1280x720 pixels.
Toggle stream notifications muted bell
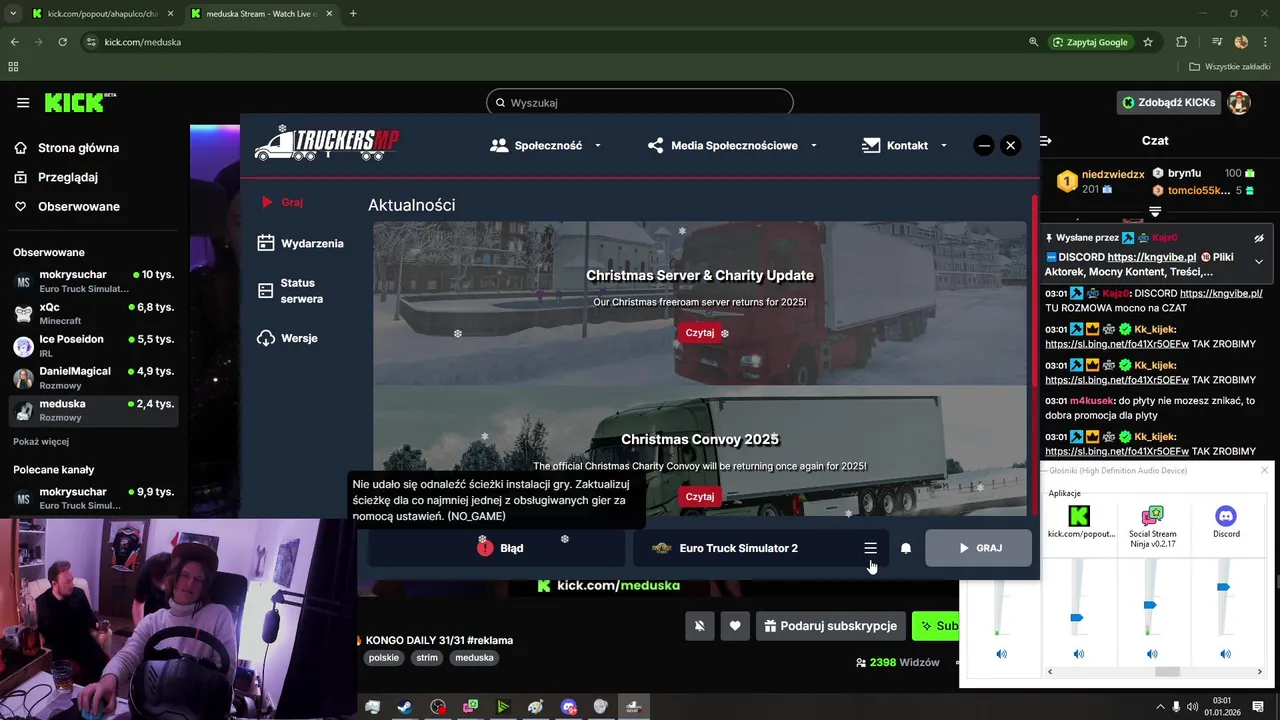pyautogui.click(x=700, y=626)
